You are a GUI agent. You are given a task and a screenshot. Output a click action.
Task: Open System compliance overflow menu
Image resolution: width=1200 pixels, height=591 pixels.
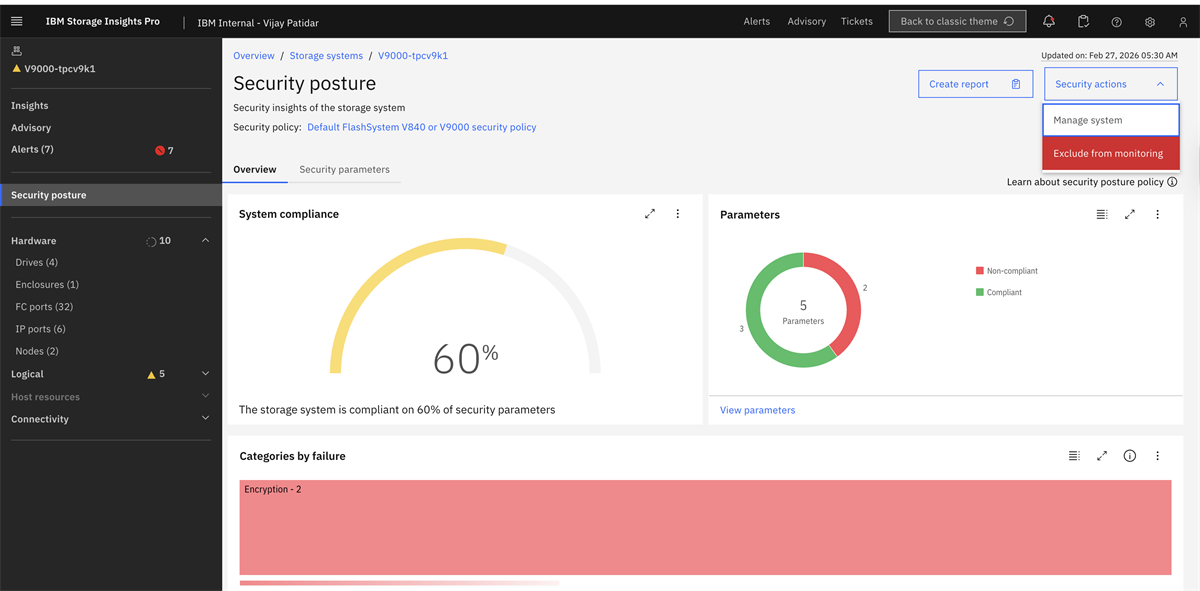pos(678,214)
